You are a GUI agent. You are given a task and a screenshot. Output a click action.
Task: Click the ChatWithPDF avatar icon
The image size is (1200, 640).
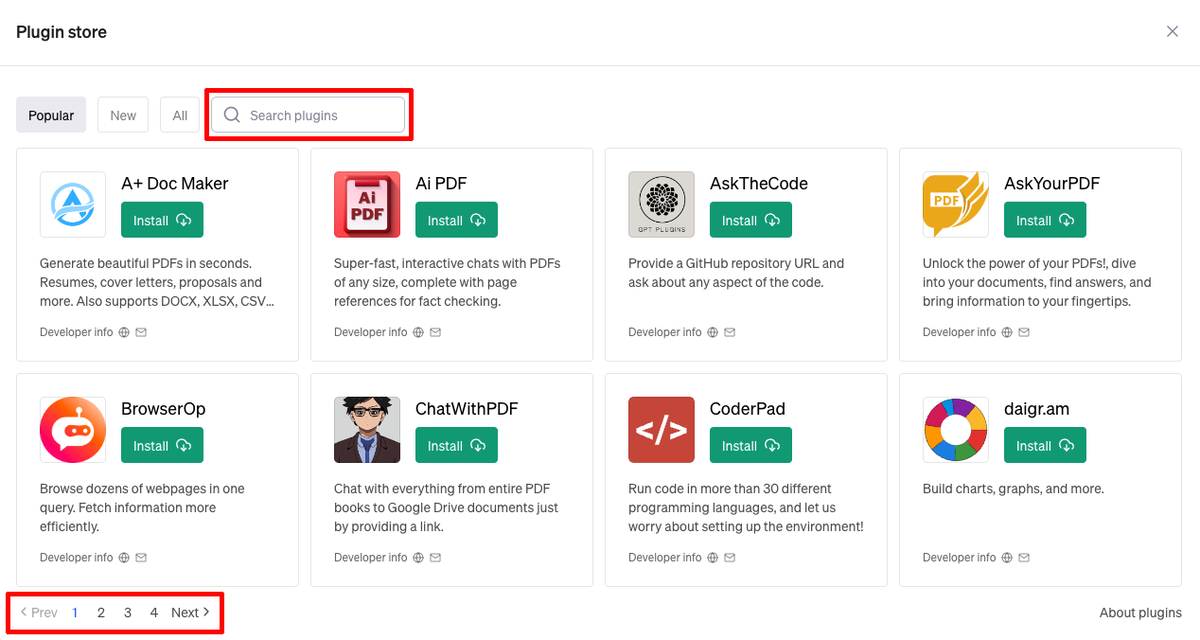click(367, 430)
